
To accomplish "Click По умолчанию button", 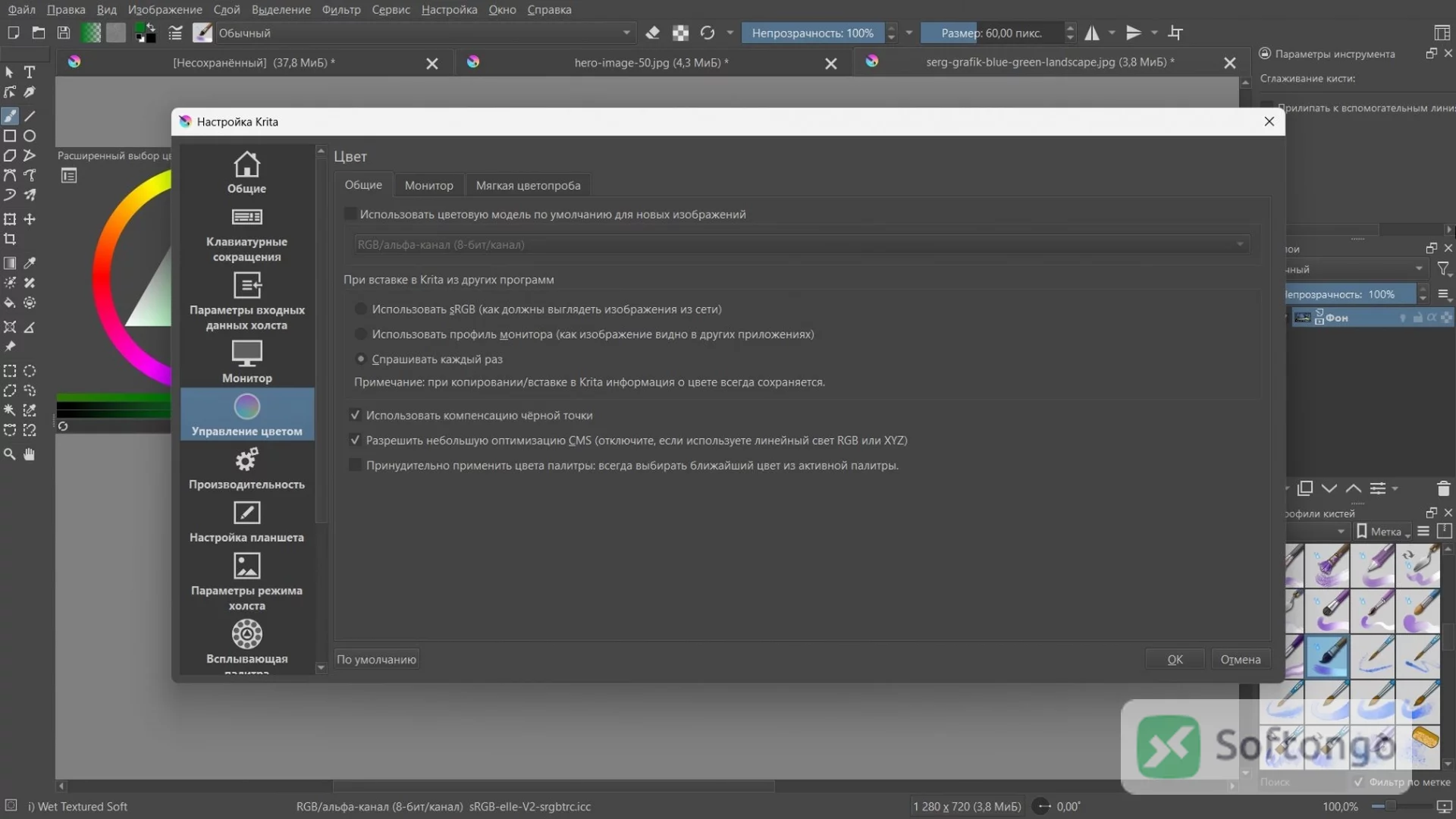I will point(376,660).
